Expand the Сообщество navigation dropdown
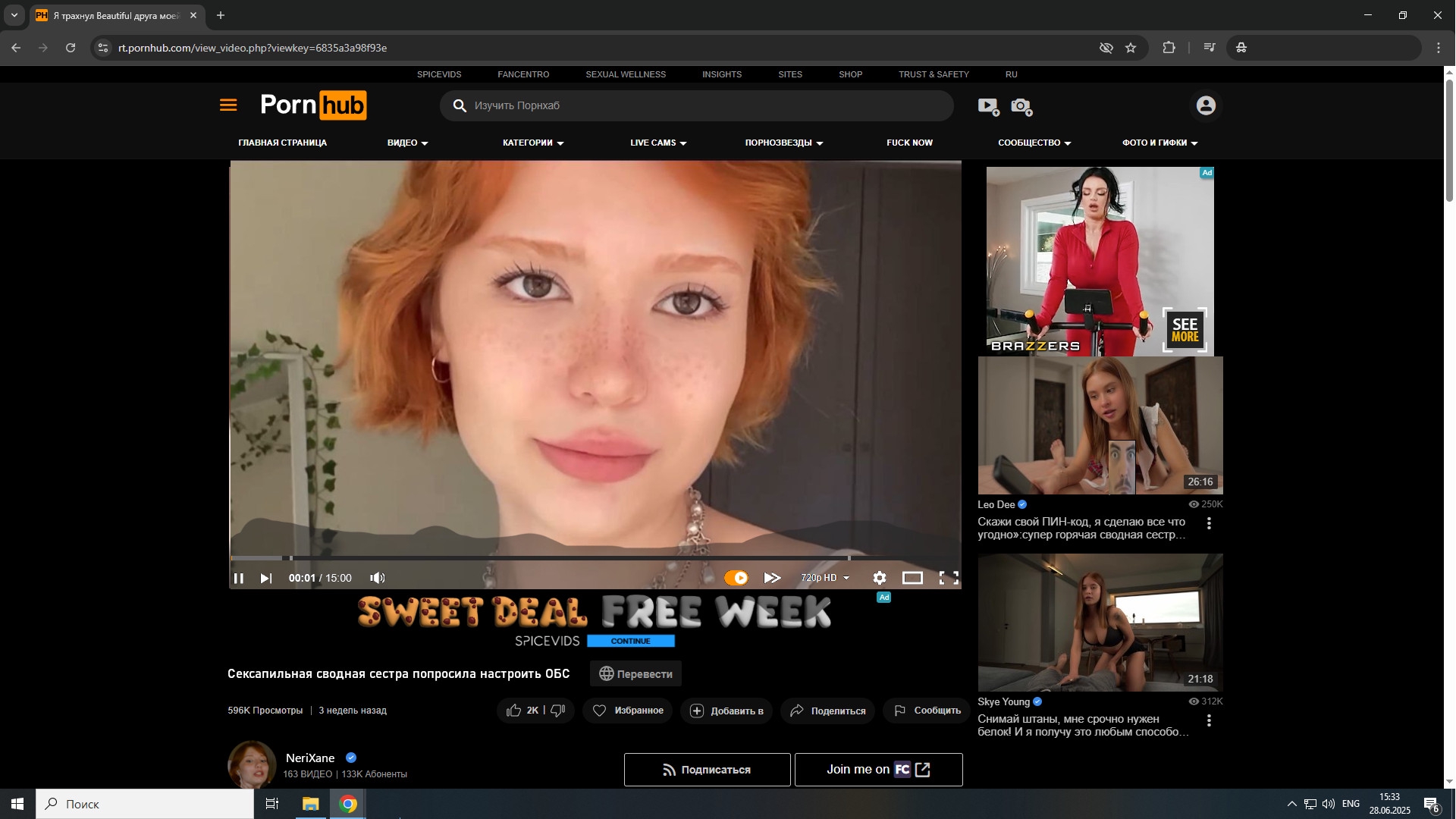The height and width of the screenshot is (819, 1456). 1034,143
